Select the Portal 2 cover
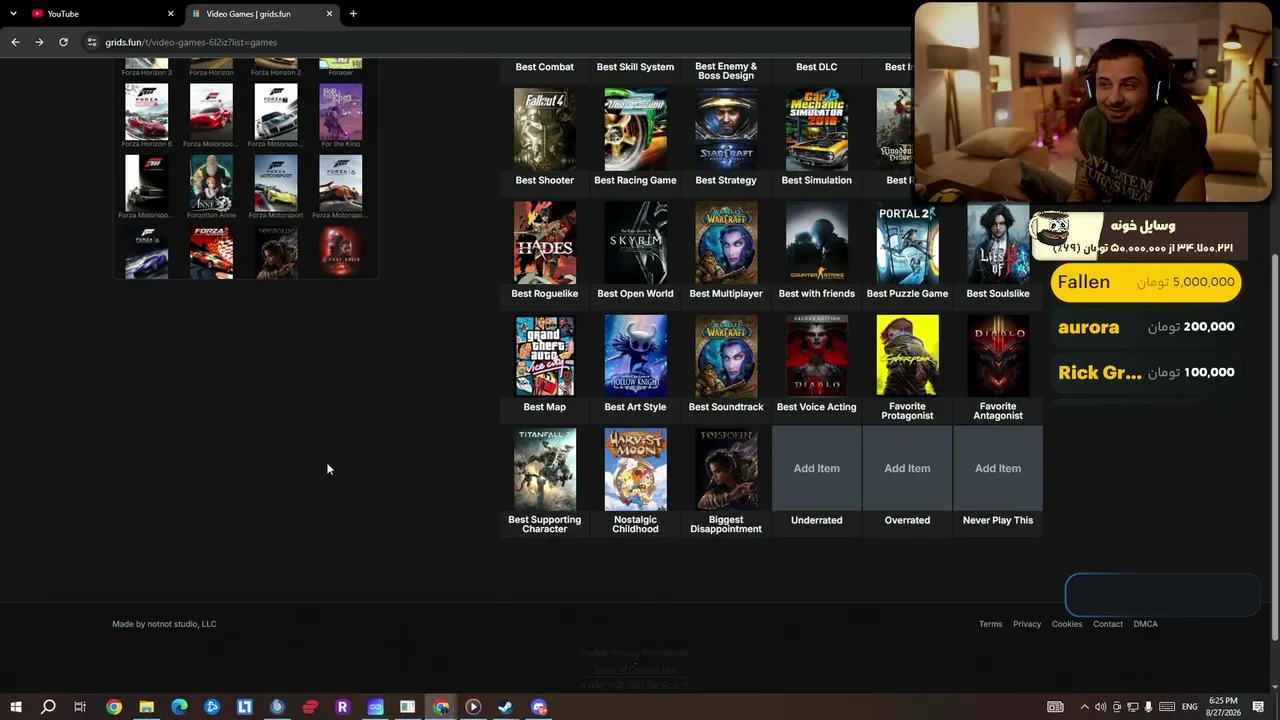1280x720 pixels. (907, 243)
